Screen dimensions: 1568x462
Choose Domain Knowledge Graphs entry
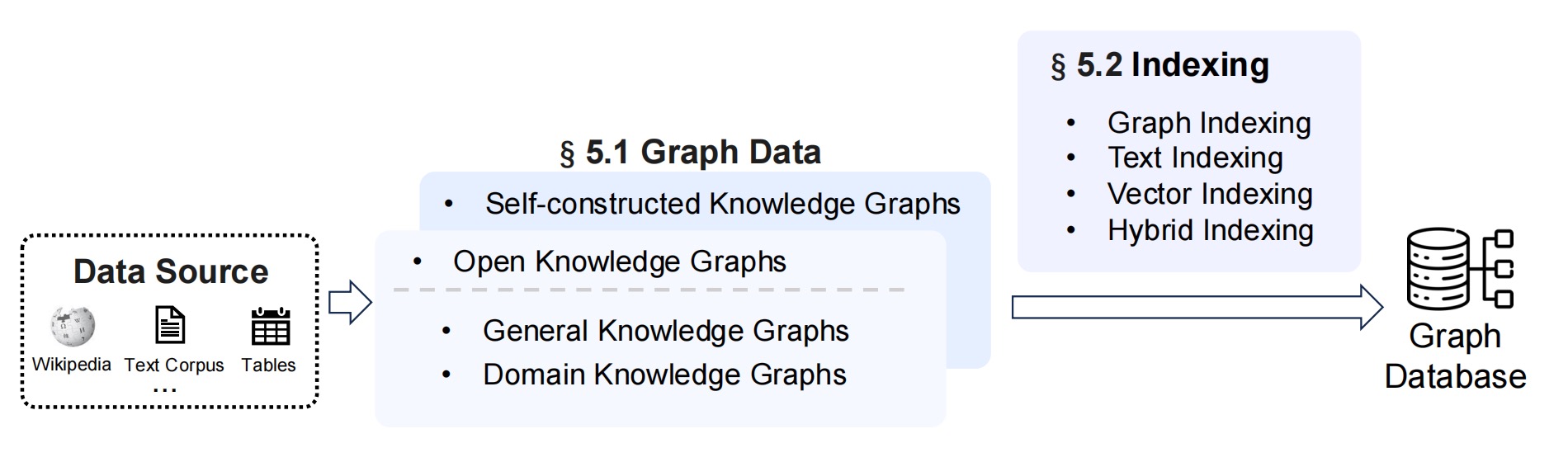coord(664,375)
